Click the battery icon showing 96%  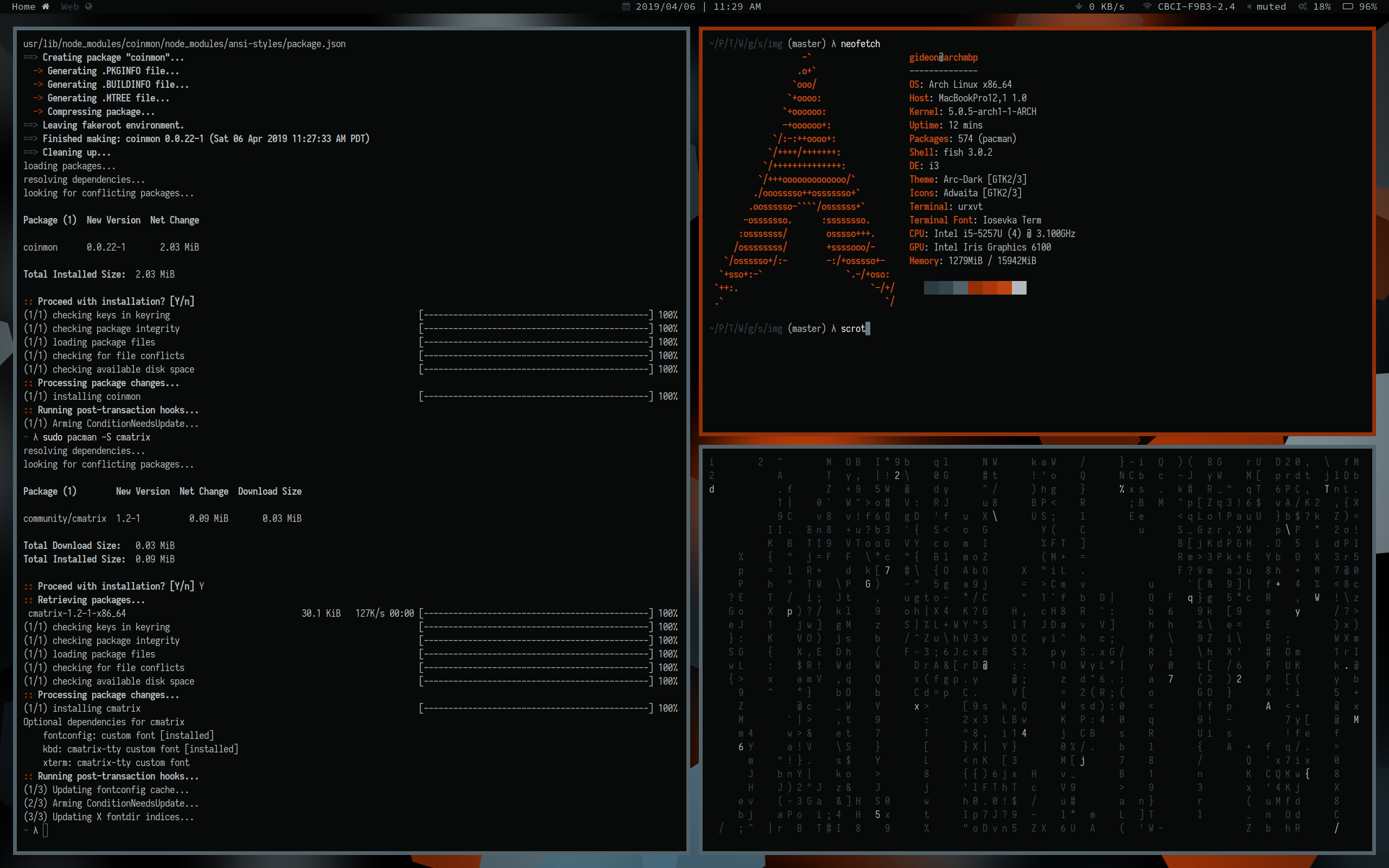(x=1348, y=7)
